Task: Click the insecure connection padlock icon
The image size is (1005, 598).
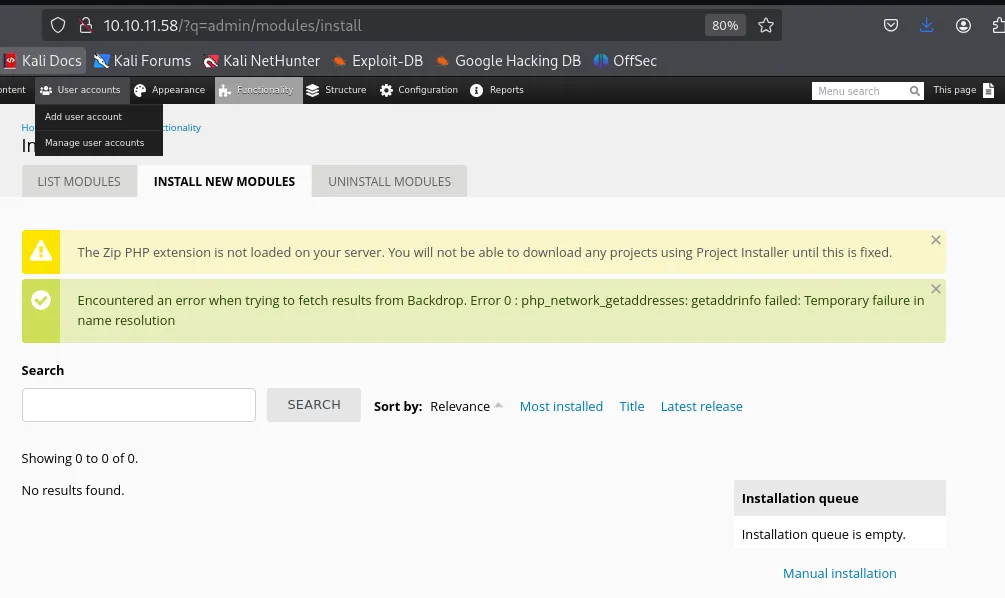Action: pos(85,26)
